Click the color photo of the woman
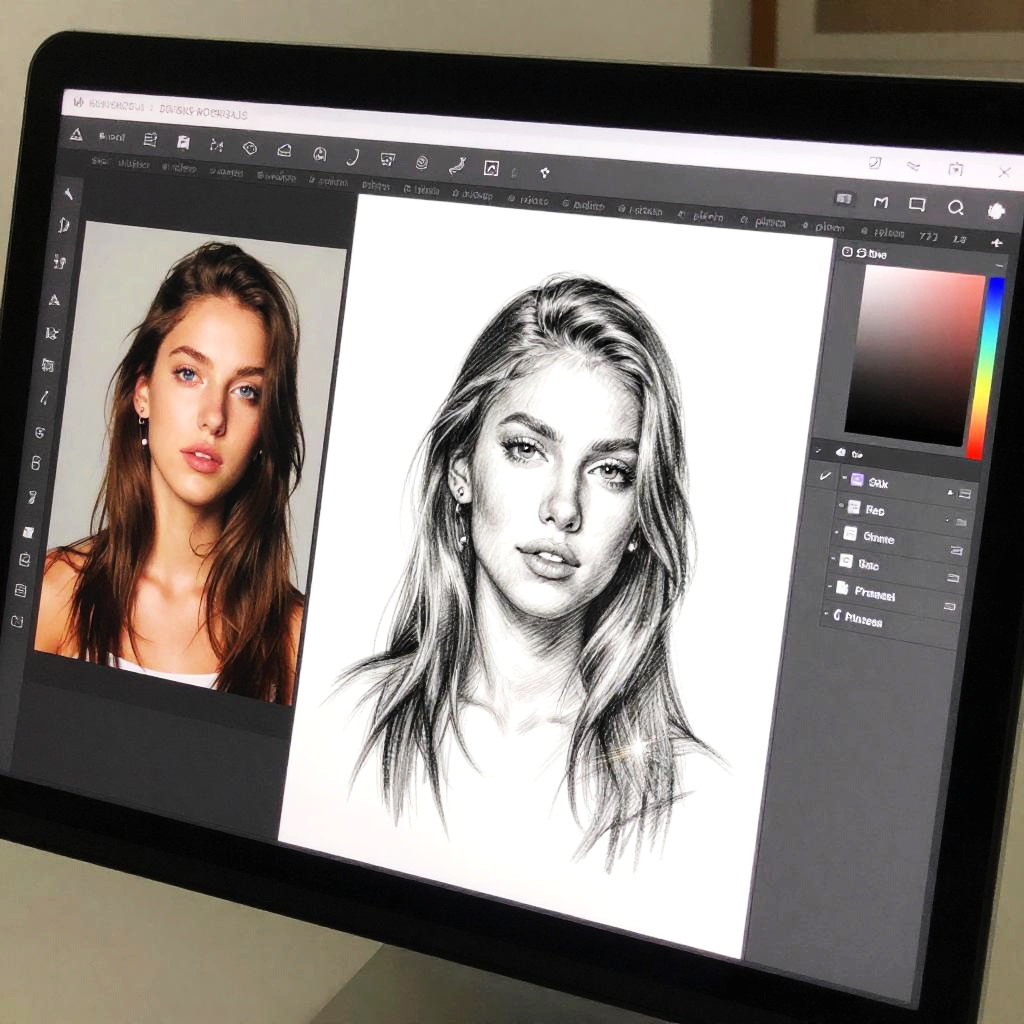This screenshot has width=1024, height=1024. 180,460
